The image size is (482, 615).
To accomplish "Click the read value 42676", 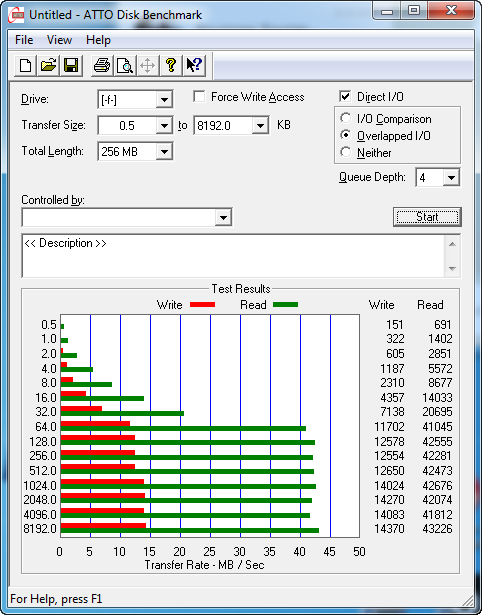I will [437, 486].
